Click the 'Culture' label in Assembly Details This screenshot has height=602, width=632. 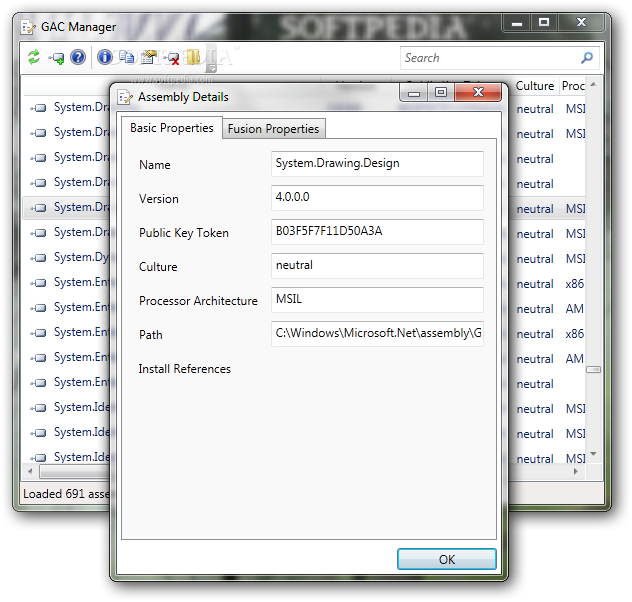[x=158, y=267]
